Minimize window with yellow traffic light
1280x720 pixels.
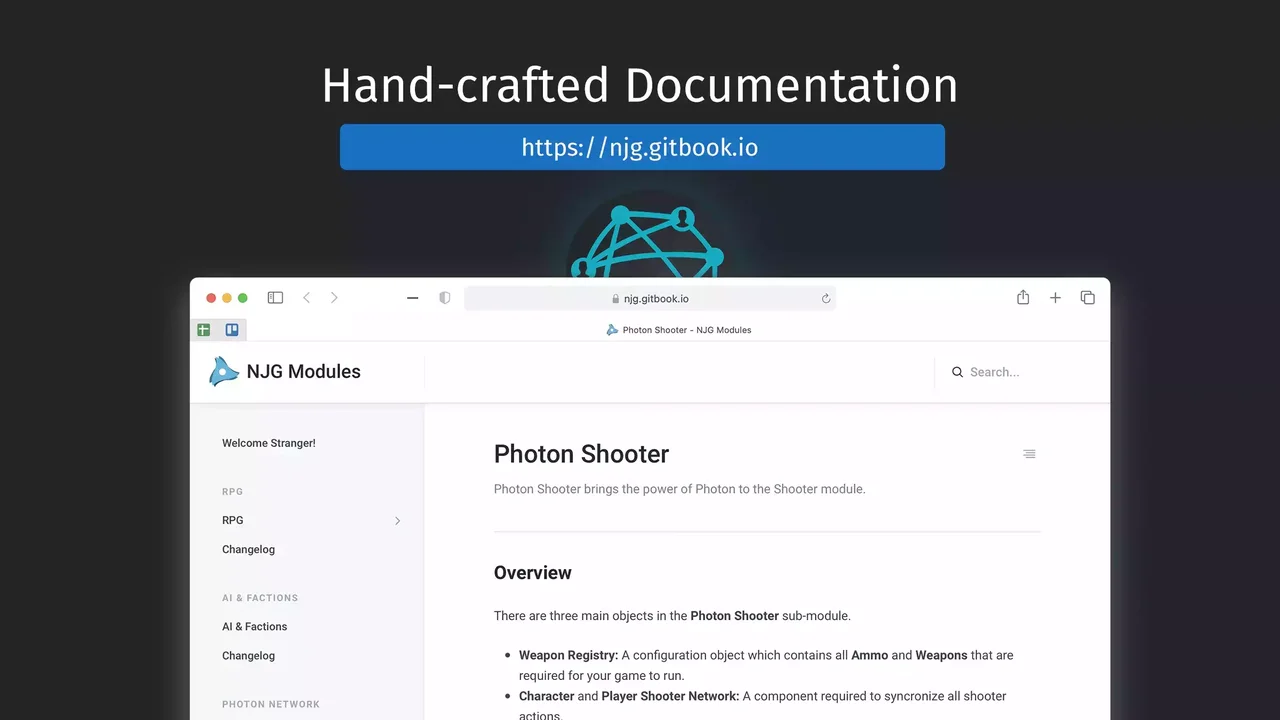pyautogui.click(x=227, y=298)
